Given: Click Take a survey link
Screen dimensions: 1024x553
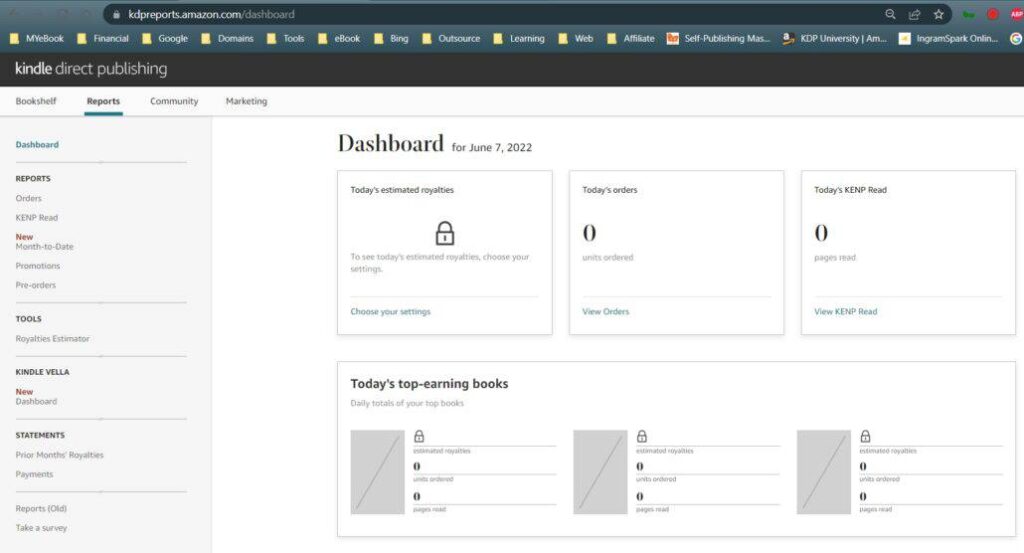Looking at the screenshot, I should [x=41, y=528].
